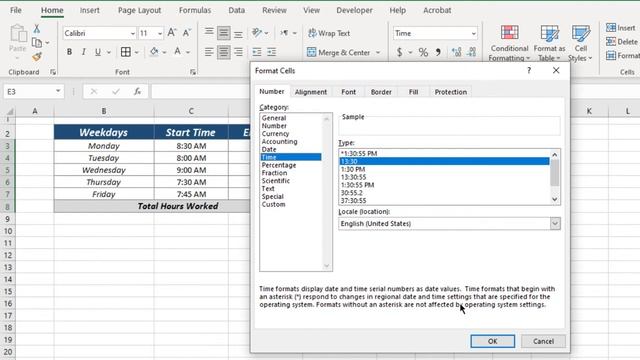Open Font dialog launcher in Font group
This screenshot has width=640, height=360.
(x=193, y=72)
